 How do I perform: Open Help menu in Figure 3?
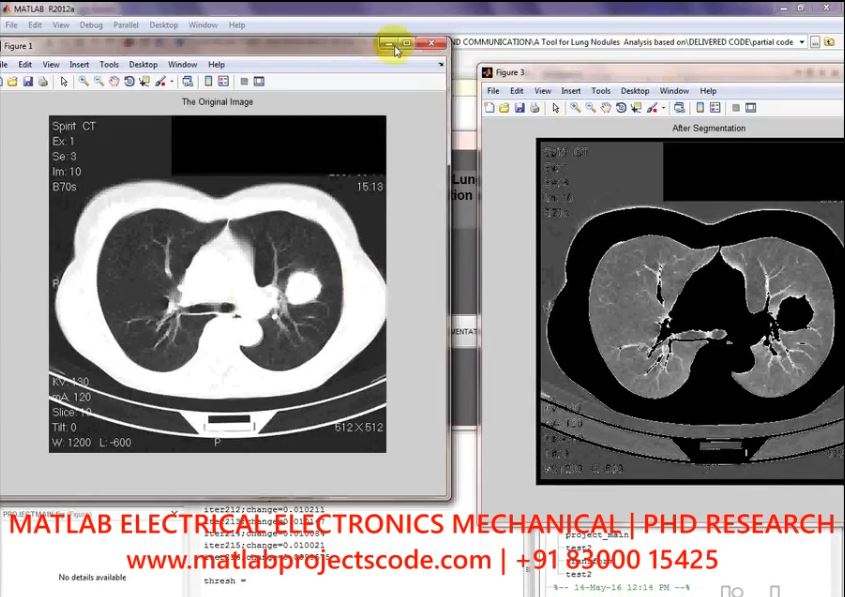point(708,91)
